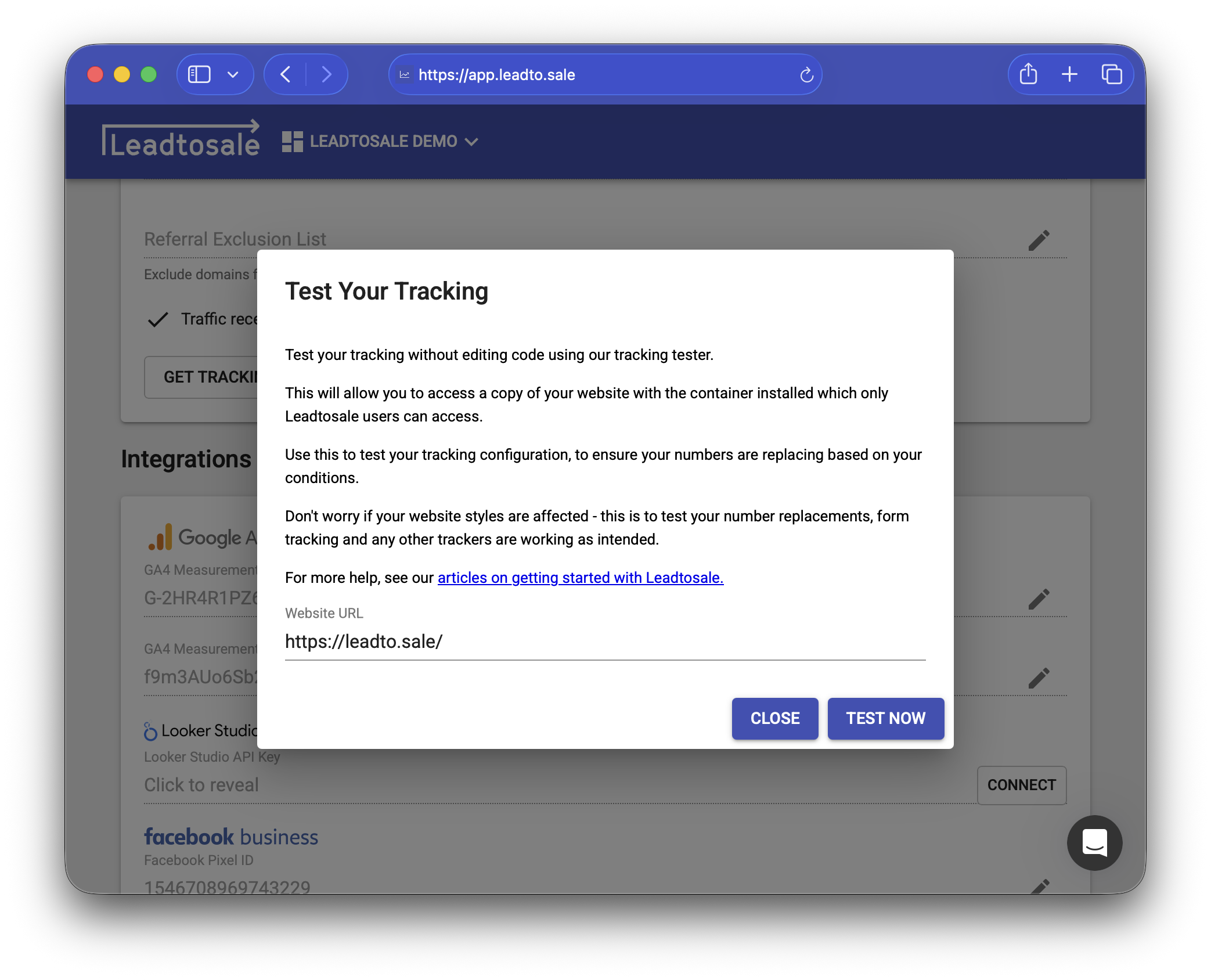Image resolution: width=1211 pixels, height=980 pixels.
Task: Reload the page with the refresh icon
Action: click(806, 75)
